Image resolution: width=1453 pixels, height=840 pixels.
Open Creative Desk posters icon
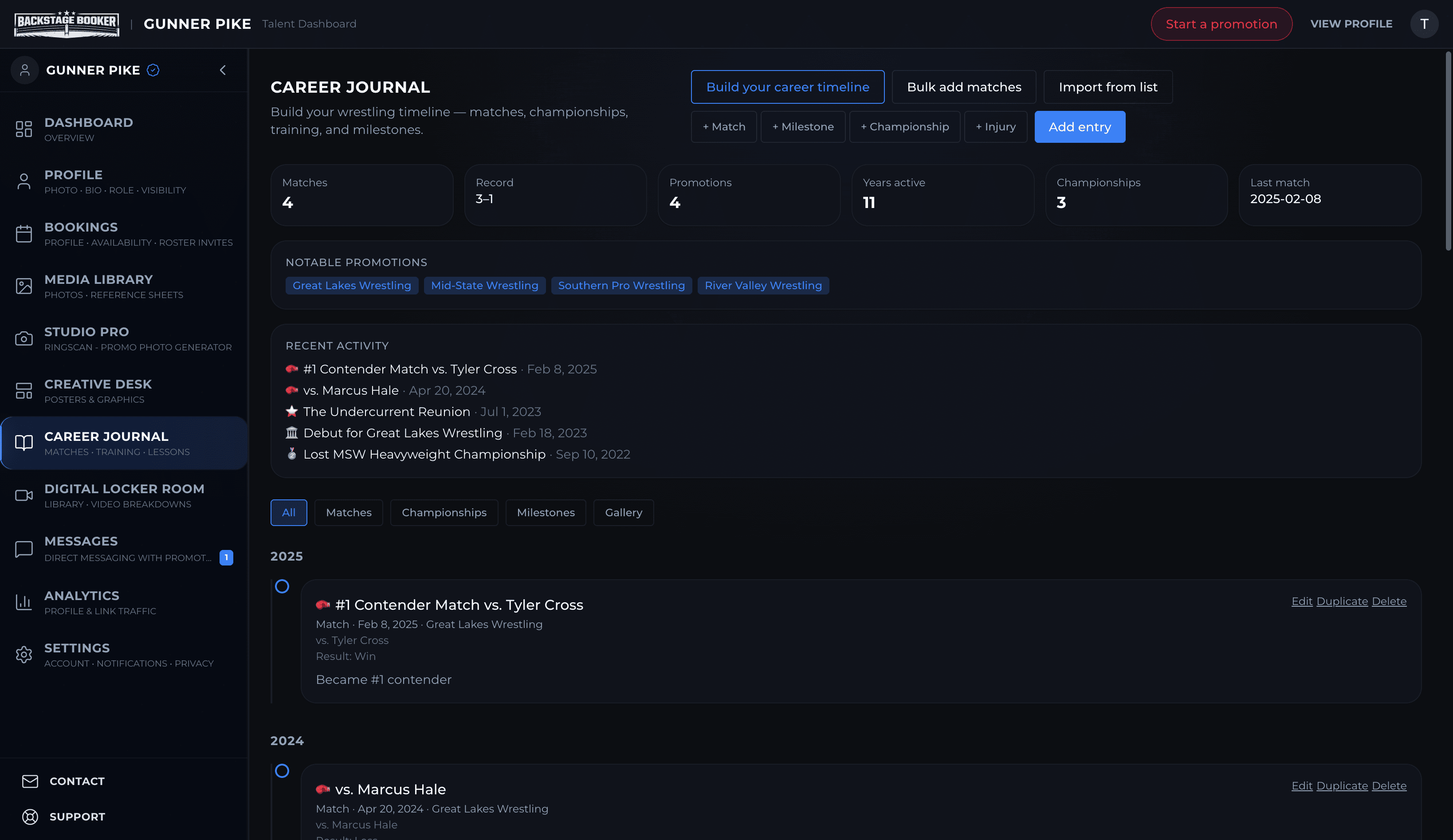[x=24, y=390]
